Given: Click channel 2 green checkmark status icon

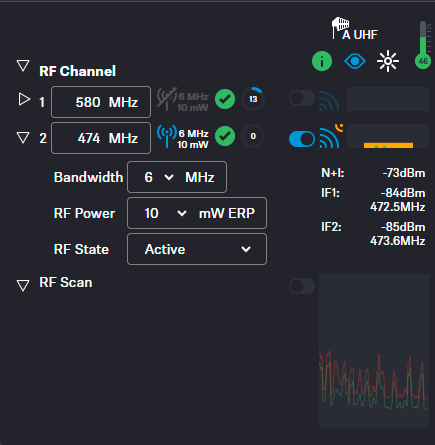Looking at the screenshot, I should (225, 136).
